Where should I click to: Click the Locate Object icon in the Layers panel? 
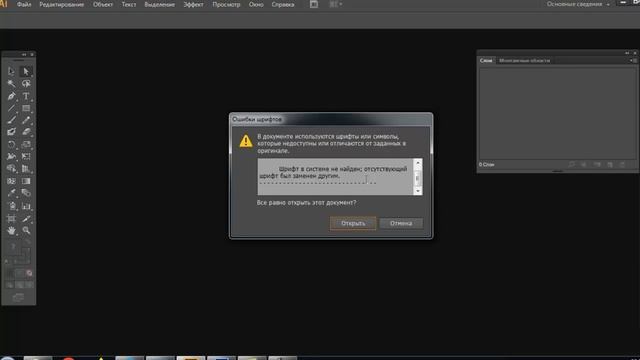[571, 164]
